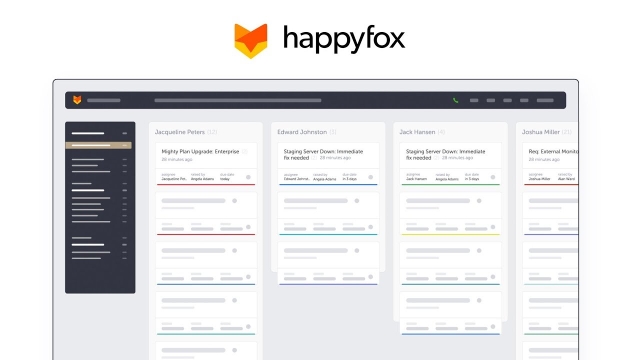The height and width of the screenshot is (360, 640).
Task: Click 'in 5 days' on Jack Hansen's card
Action: 472,179
